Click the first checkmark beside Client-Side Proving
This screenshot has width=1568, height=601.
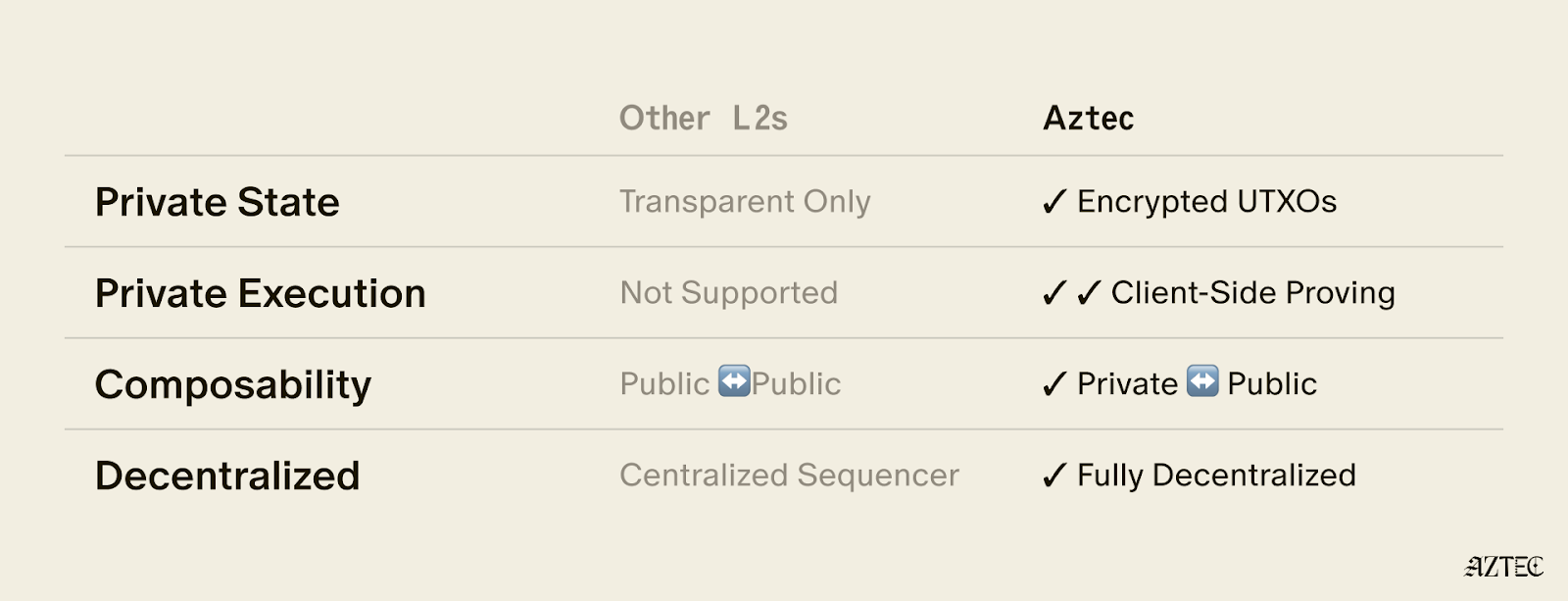click(x=1054, y=293)
